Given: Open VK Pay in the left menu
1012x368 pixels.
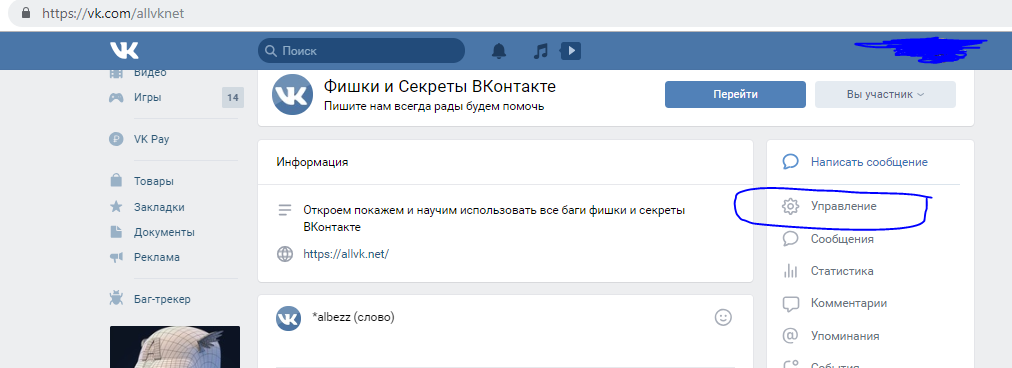Looking at the screenshot, I should coord(151,139).
